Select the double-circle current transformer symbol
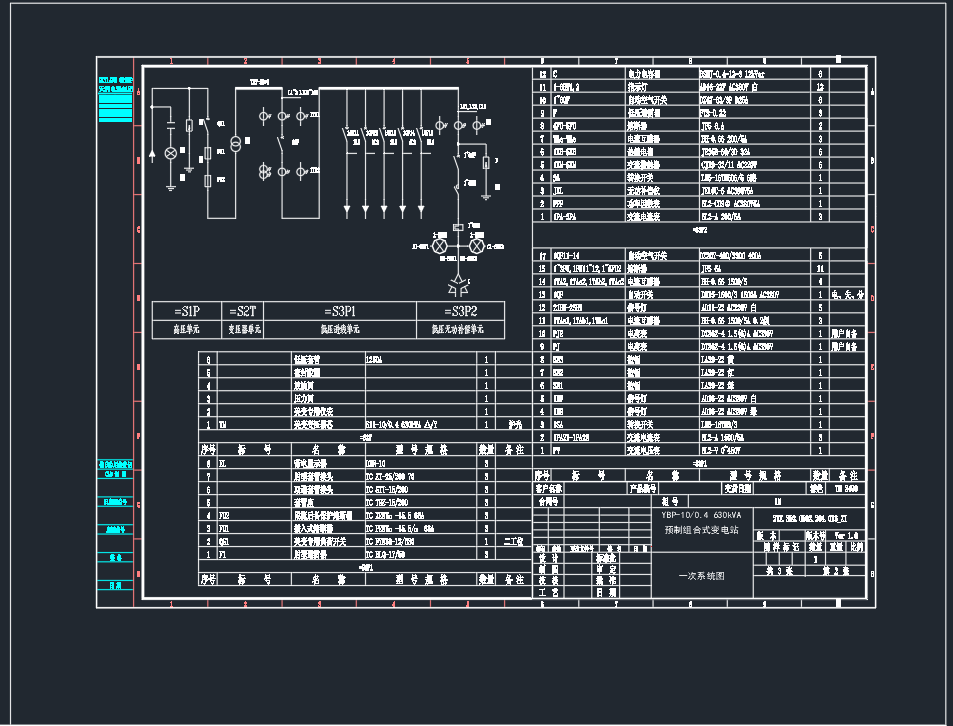The height and width of the screenshot is (726, 953). 266,171
